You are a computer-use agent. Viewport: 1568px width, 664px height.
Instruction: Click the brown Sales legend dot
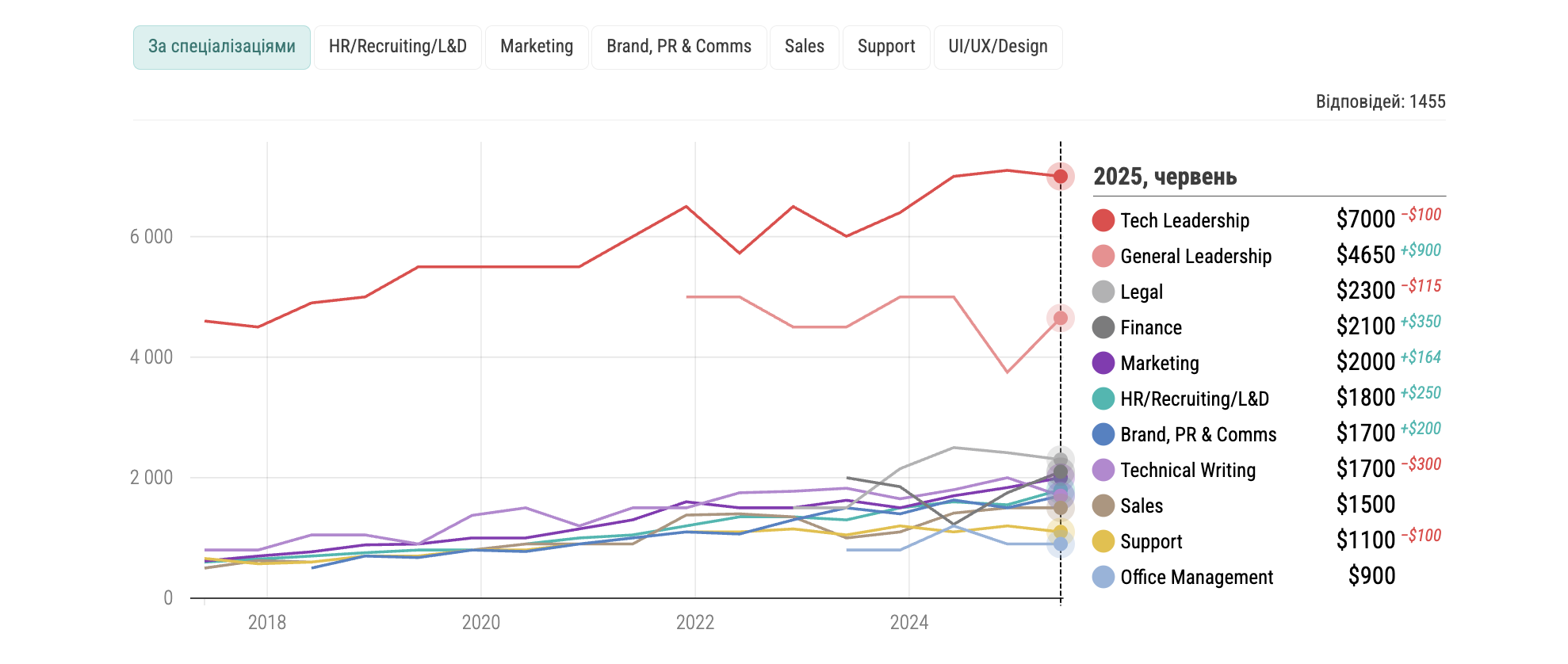coord(1103,506)
